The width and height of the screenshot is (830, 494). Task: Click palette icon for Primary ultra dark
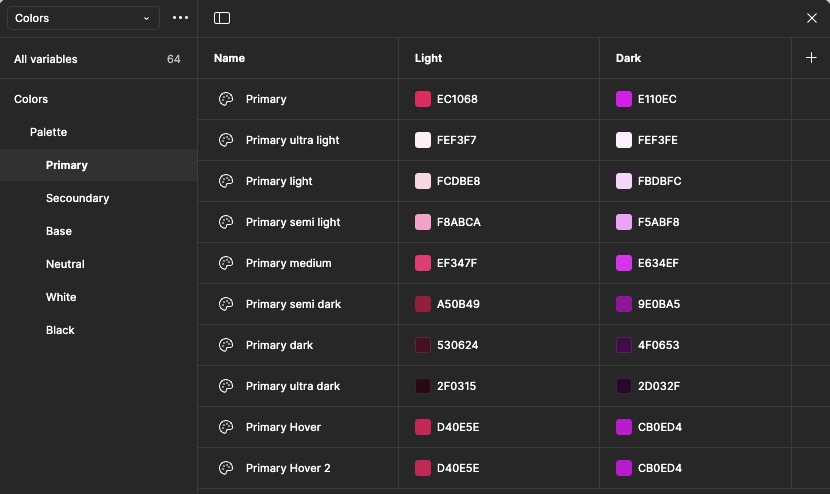(226, 386)
